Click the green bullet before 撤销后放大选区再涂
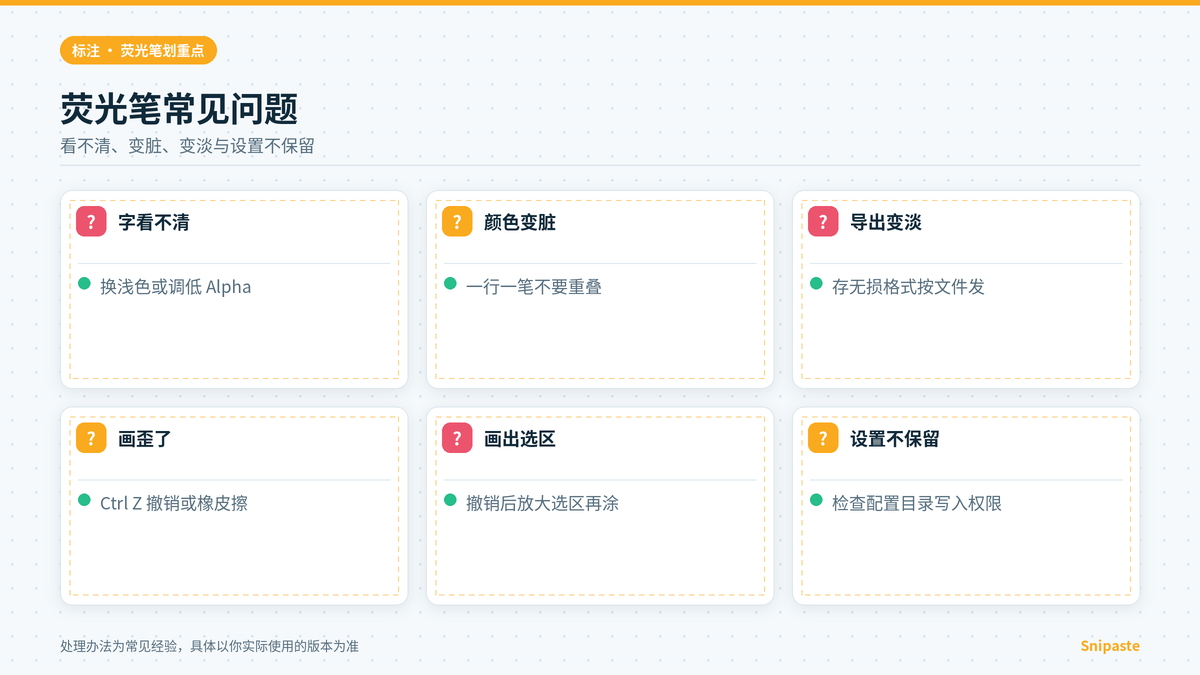Viewport: 1200px width, 675px height. pos(451,500)
